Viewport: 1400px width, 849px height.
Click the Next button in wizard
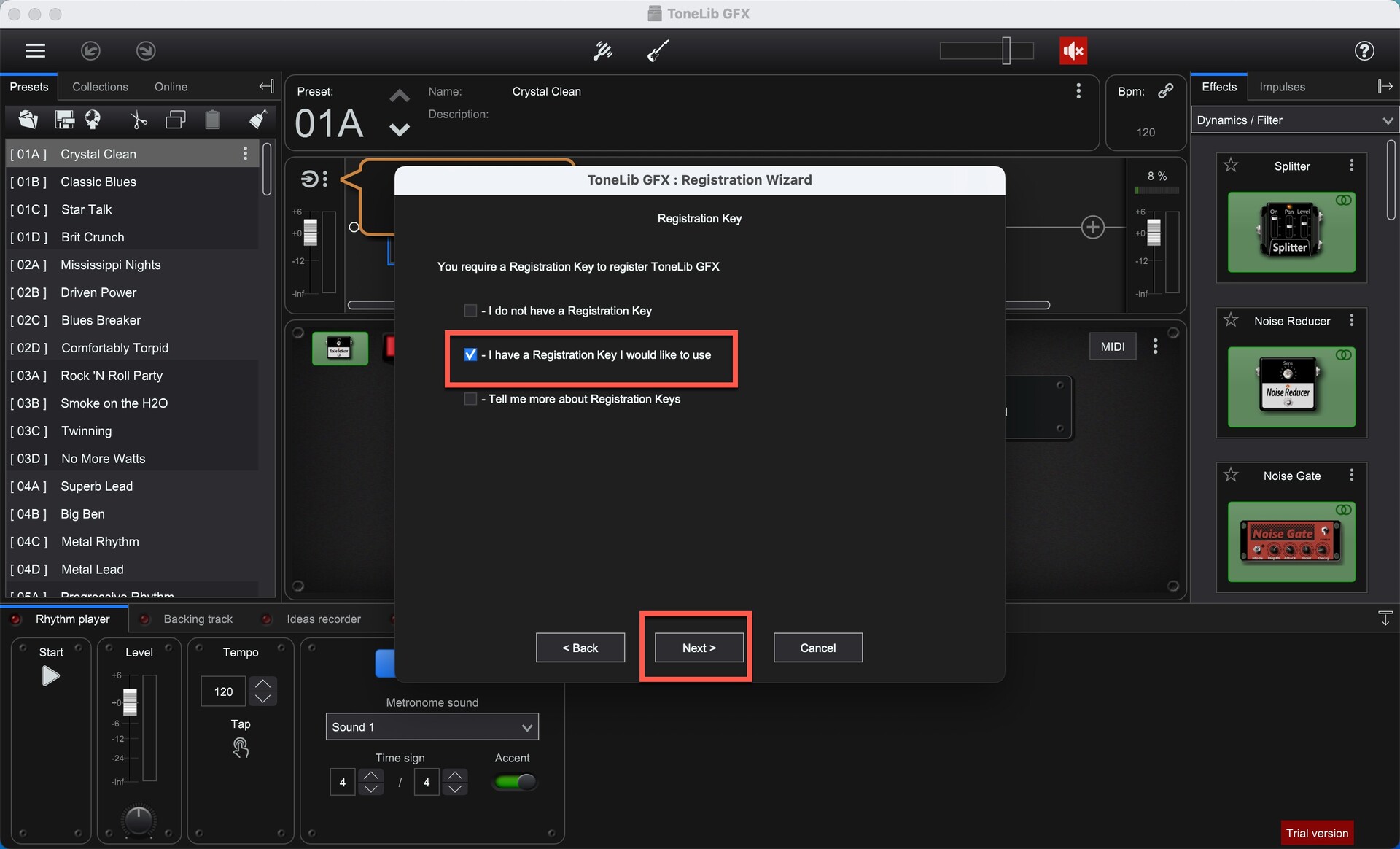(x=699, y=648)
